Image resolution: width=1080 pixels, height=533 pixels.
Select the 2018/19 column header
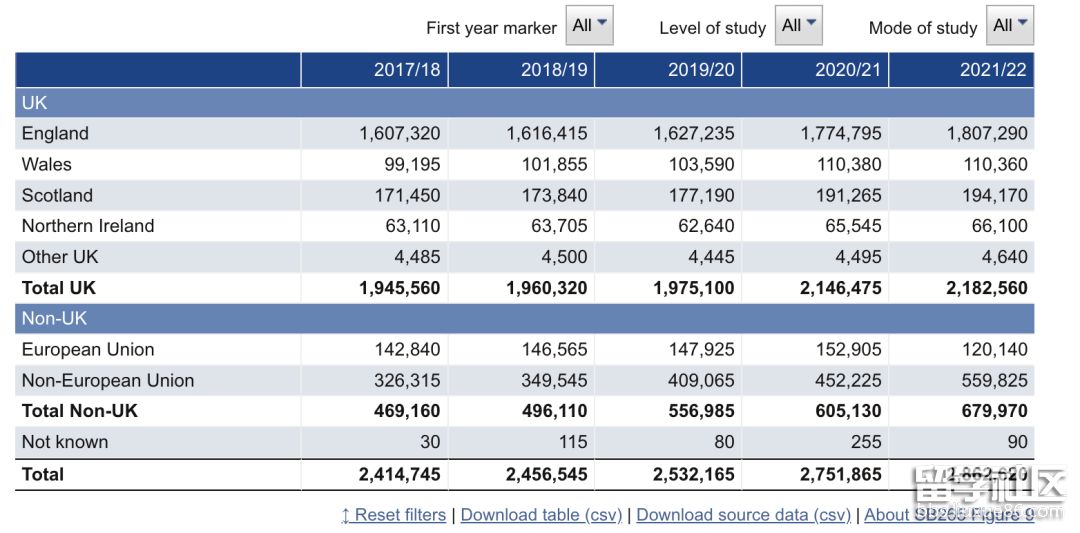tap(554, 70)
